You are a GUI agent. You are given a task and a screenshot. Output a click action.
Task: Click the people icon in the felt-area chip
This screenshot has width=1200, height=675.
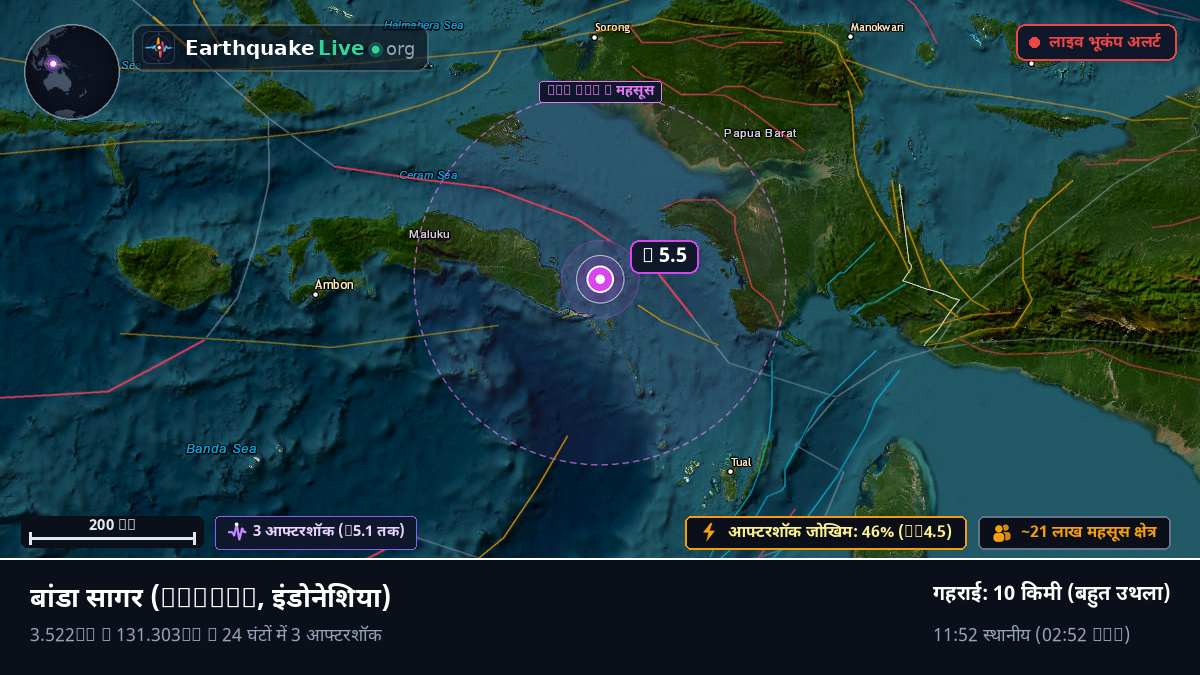pos(1002,533)
